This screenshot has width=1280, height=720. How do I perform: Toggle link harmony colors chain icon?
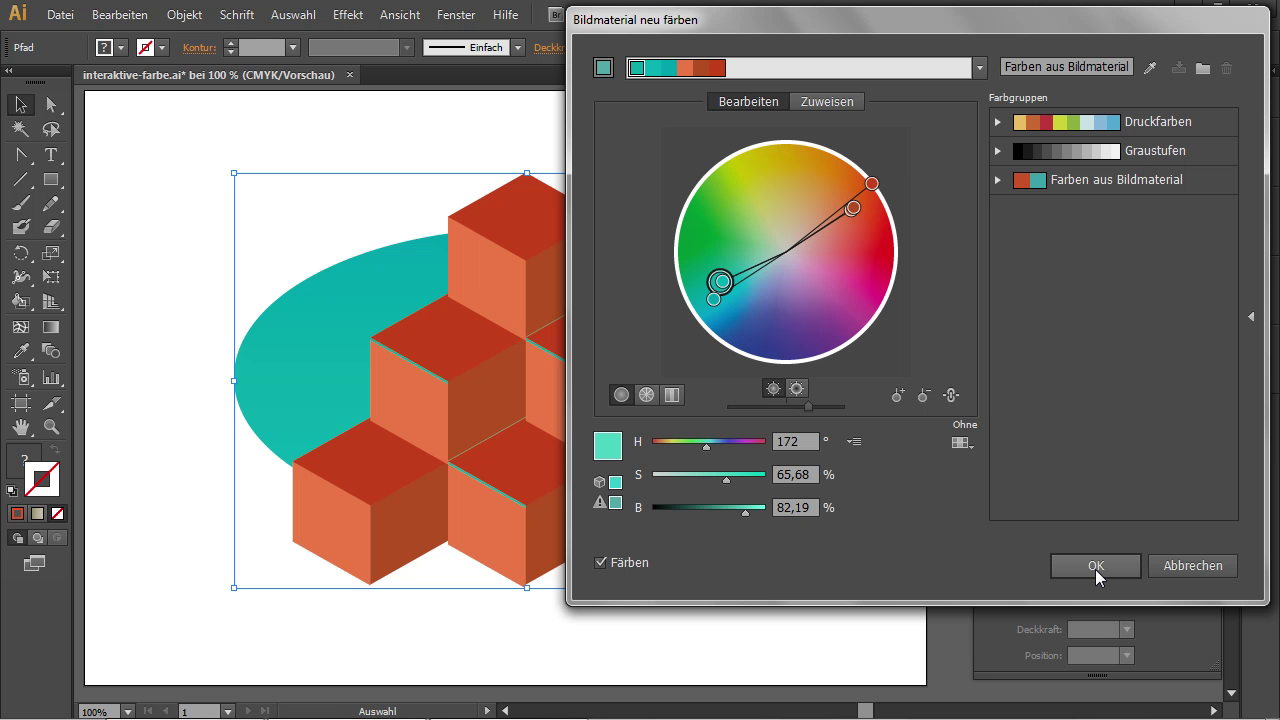[x=951, y=396]
